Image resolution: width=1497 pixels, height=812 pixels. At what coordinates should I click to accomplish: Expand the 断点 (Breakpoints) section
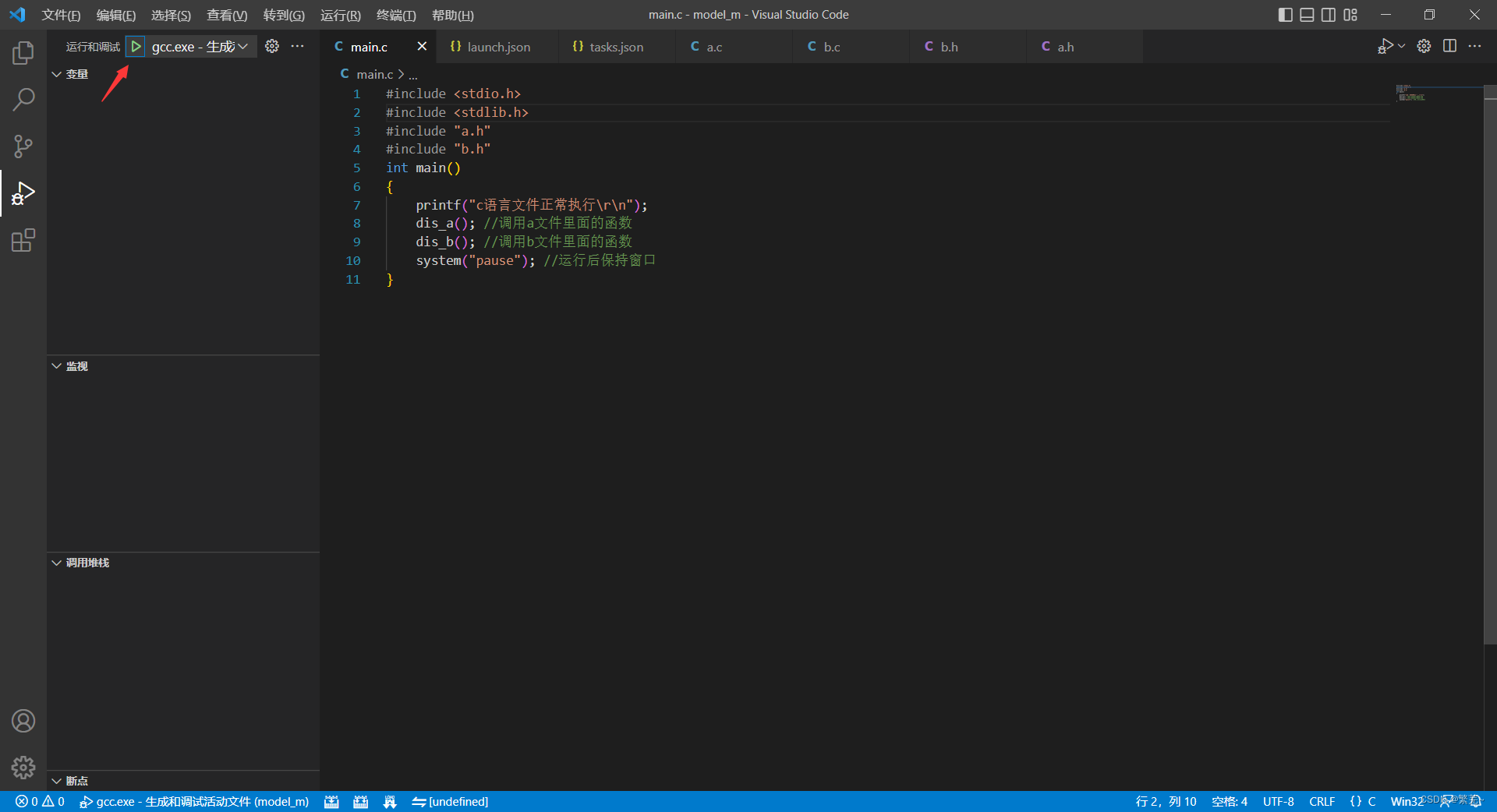click(x=183, y=781)
